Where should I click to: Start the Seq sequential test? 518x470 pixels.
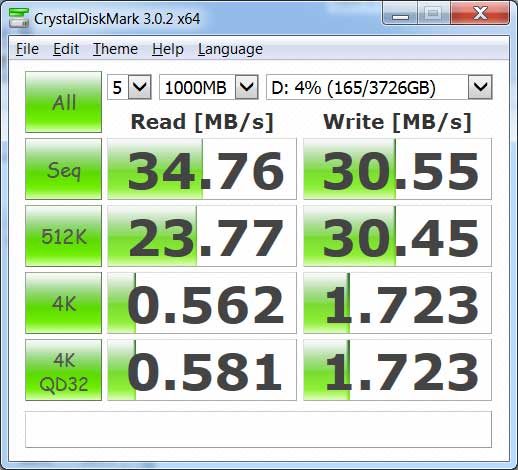click(63, 169)
